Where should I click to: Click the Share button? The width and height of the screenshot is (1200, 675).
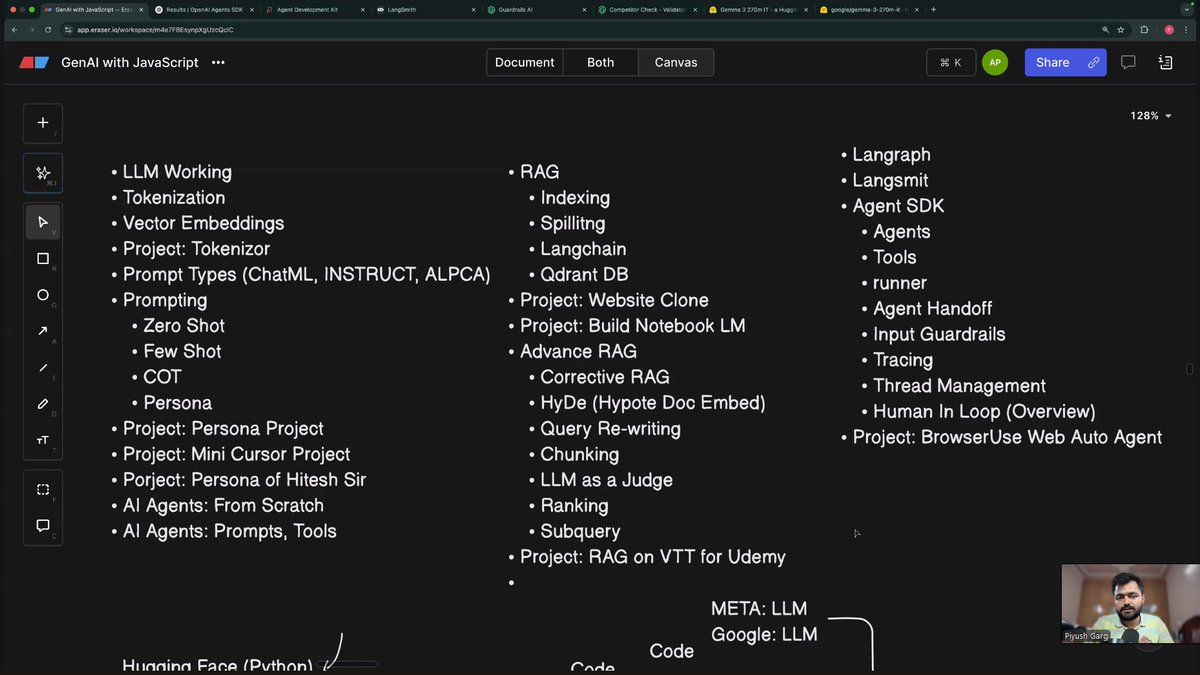1053,62
